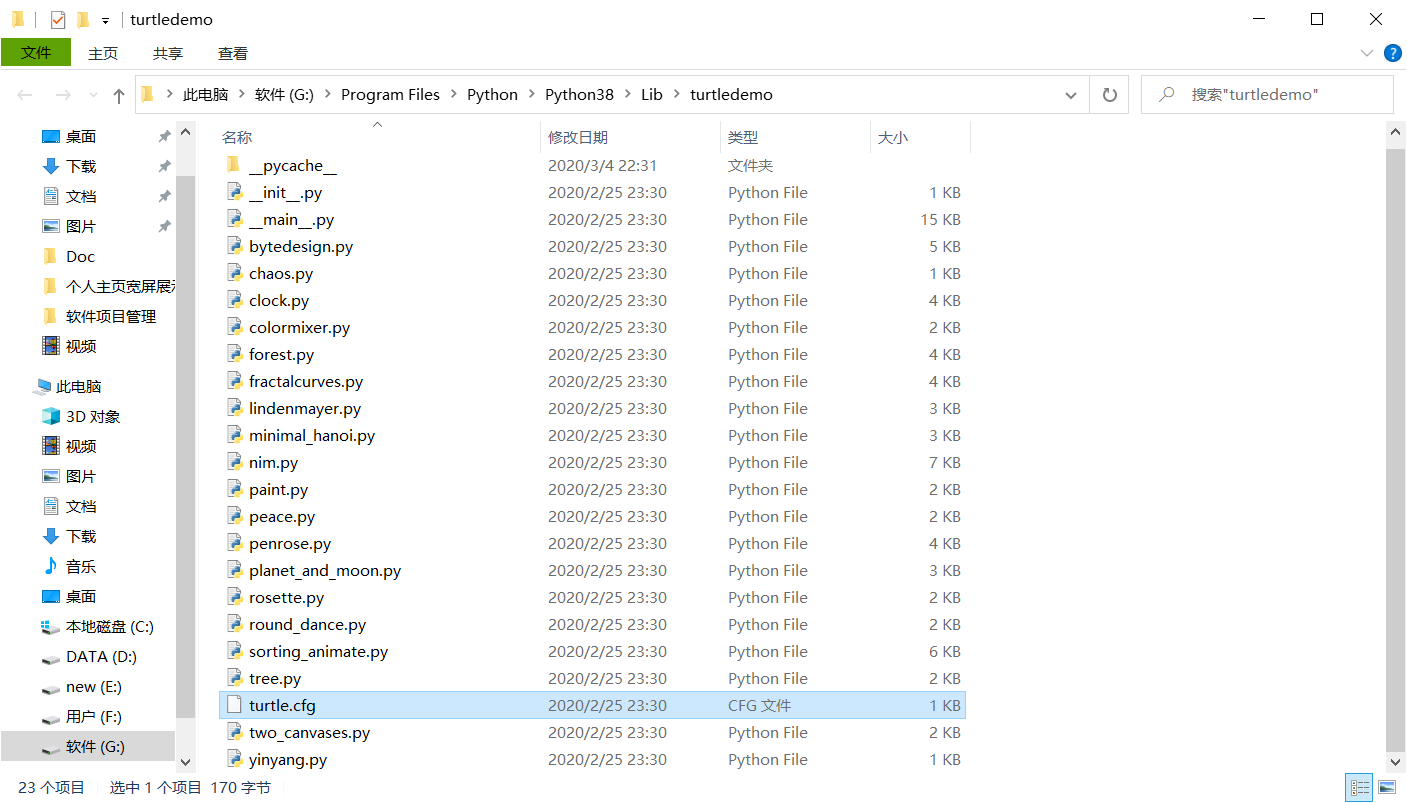Select the file penrose.py

point(290,543)
